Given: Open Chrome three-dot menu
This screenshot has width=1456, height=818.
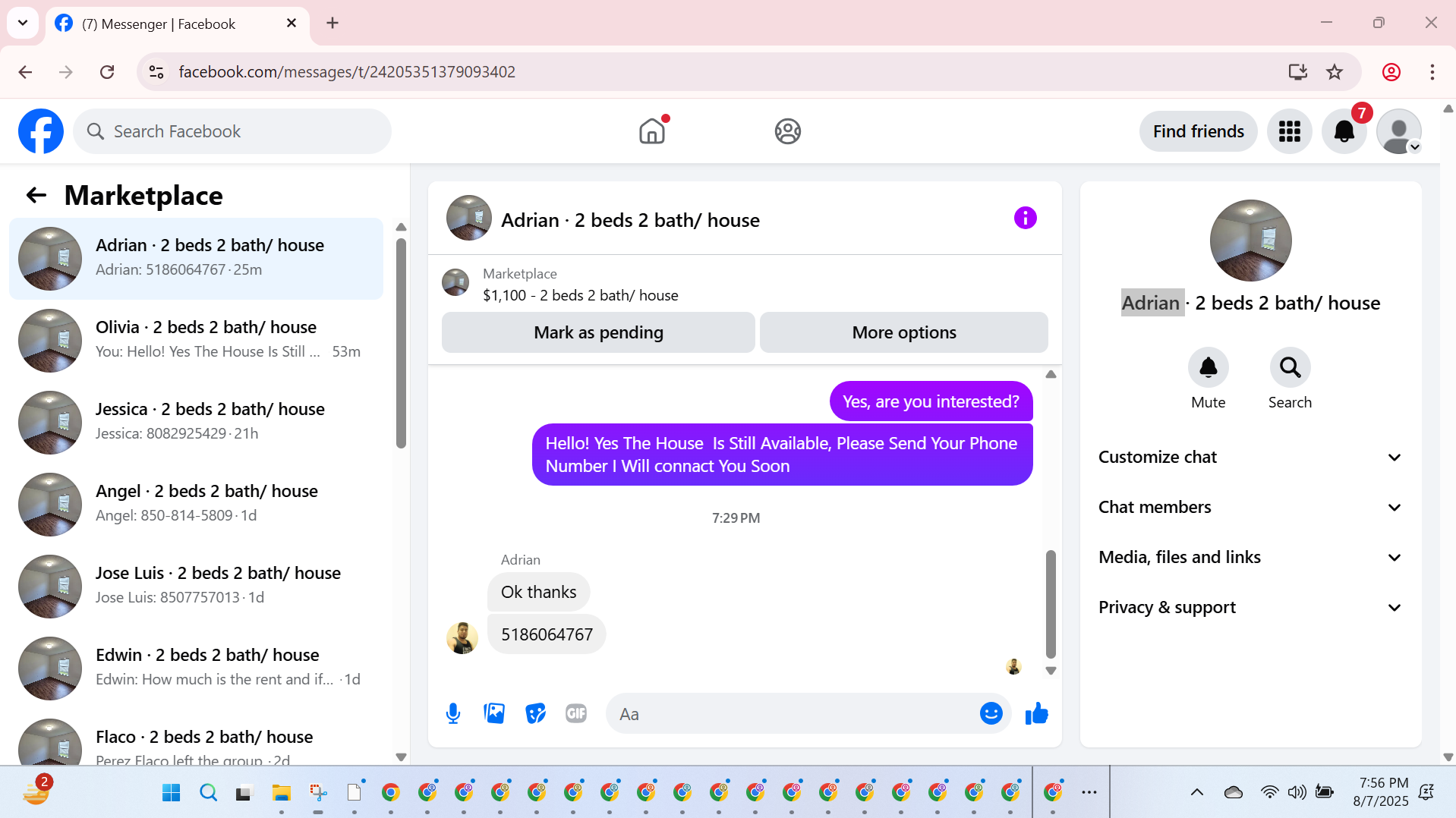Looking at the screenshot, I should 1432,72.
